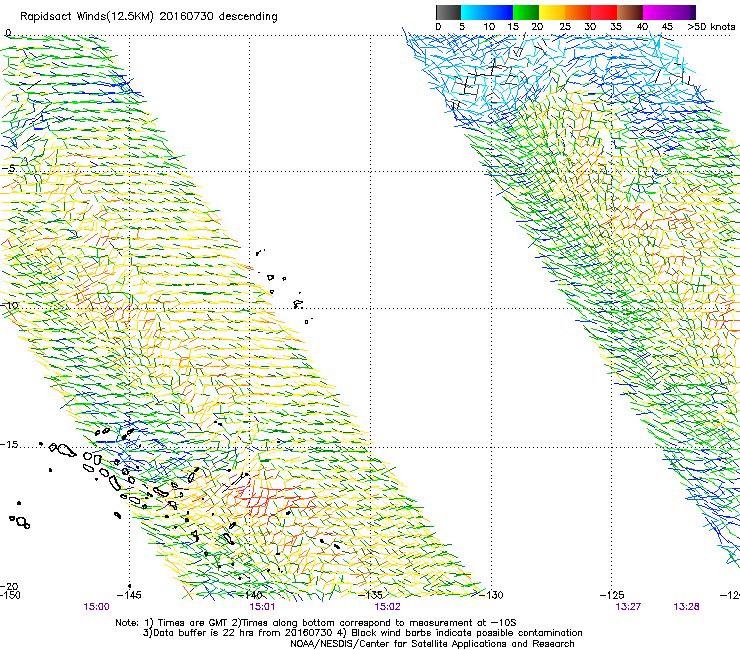This screenshot has height=650, width=740.
Task: Click the Rapidscat Winds title text
Action: point(149,17)
